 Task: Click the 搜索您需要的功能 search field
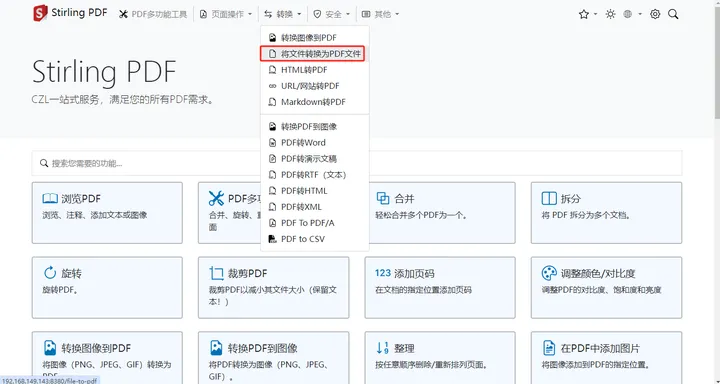click(357, 163)
